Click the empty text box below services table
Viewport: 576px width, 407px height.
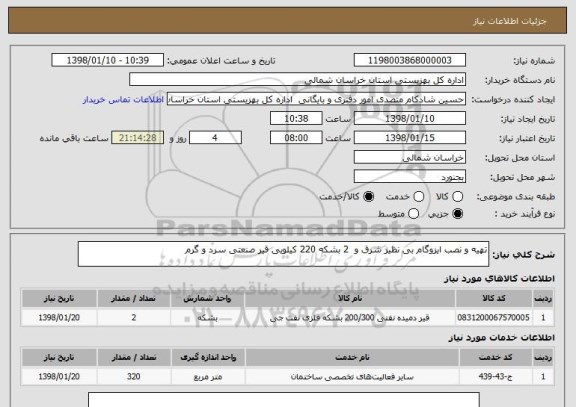[284, 400]
